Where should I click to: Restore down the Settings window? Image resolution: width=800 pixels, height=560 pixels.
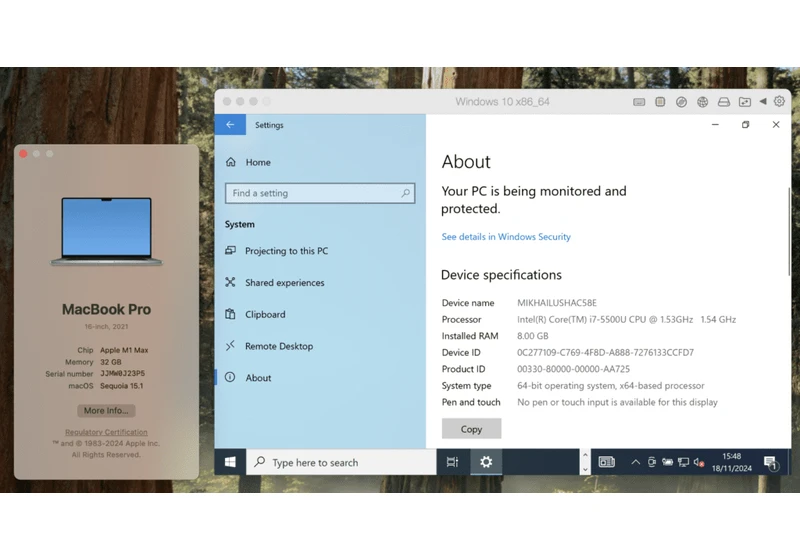click(745, 124)
